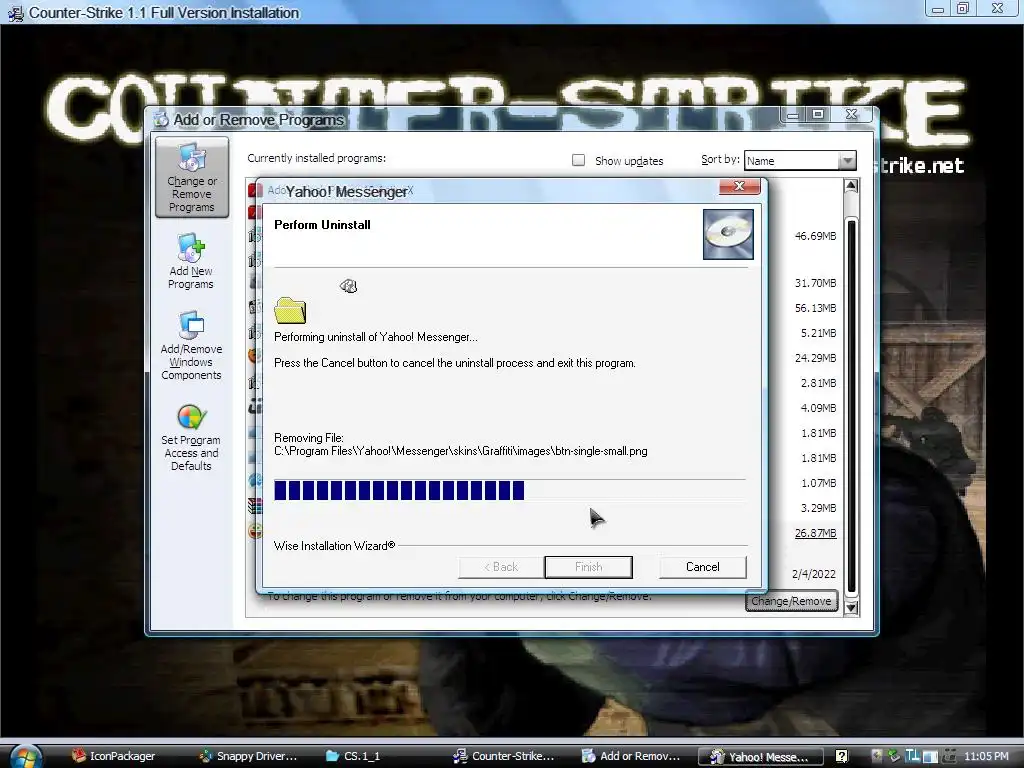
Task: Open Set Program Access and Defaults
Action: [191, 438]
